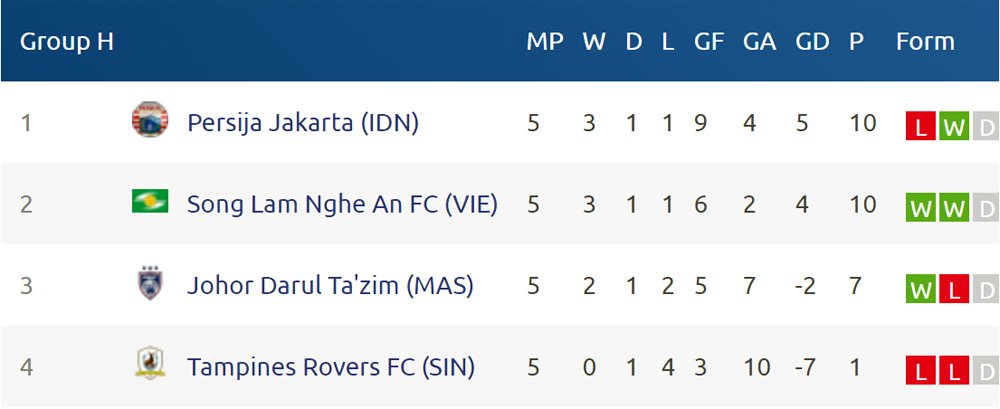
Task: Click Johor Darul Ta'zim's red L form badge
Action: pos(954,289)
